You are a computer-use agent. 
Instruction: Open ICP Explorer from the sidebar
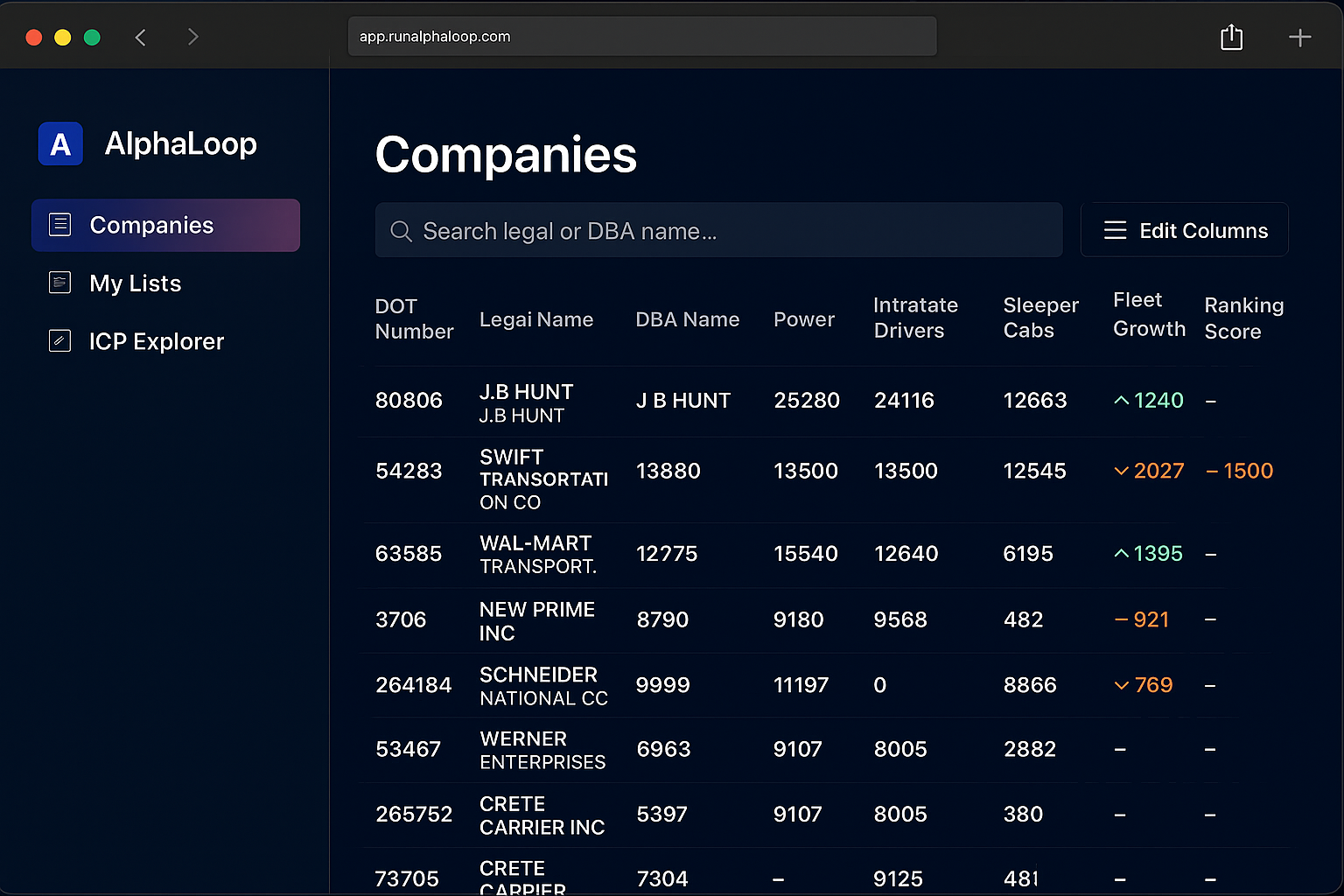coord(156,341)
